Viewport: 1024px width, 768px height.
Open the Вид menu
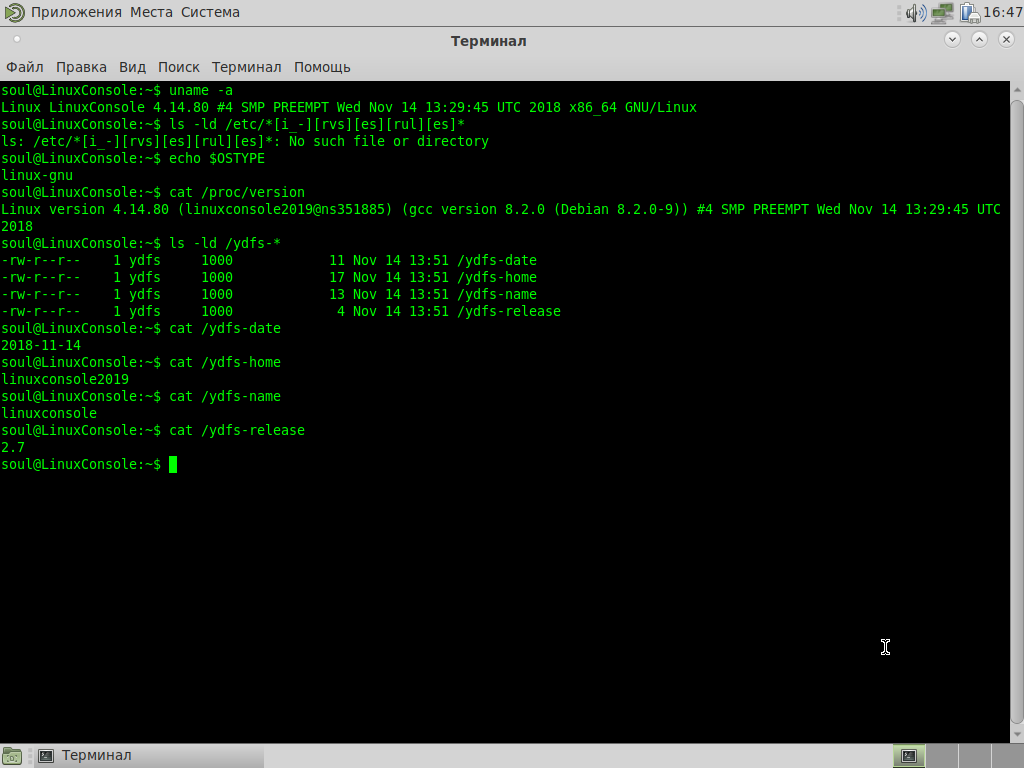(x=133, y=67)
